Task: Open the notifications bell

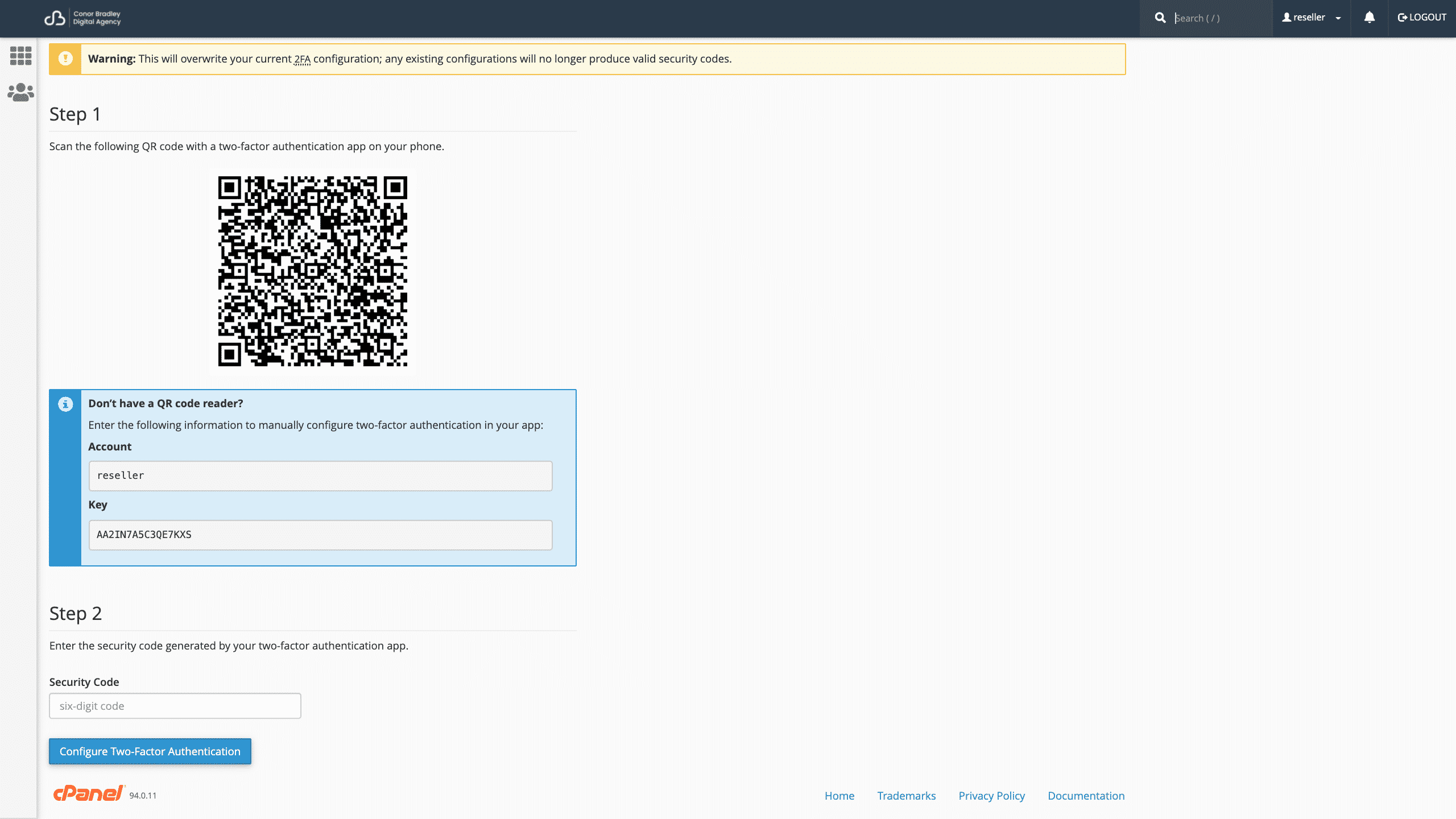Action: (x=1370, y=18)
